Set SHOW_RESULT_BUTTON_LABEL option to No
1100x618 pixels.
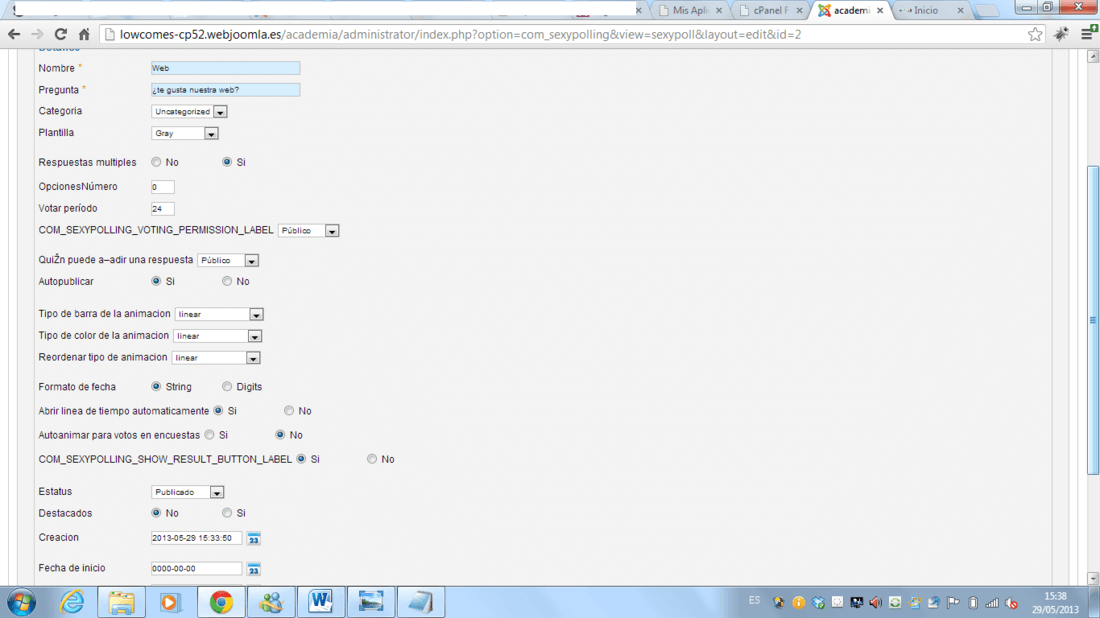click(x=372, y=459)
